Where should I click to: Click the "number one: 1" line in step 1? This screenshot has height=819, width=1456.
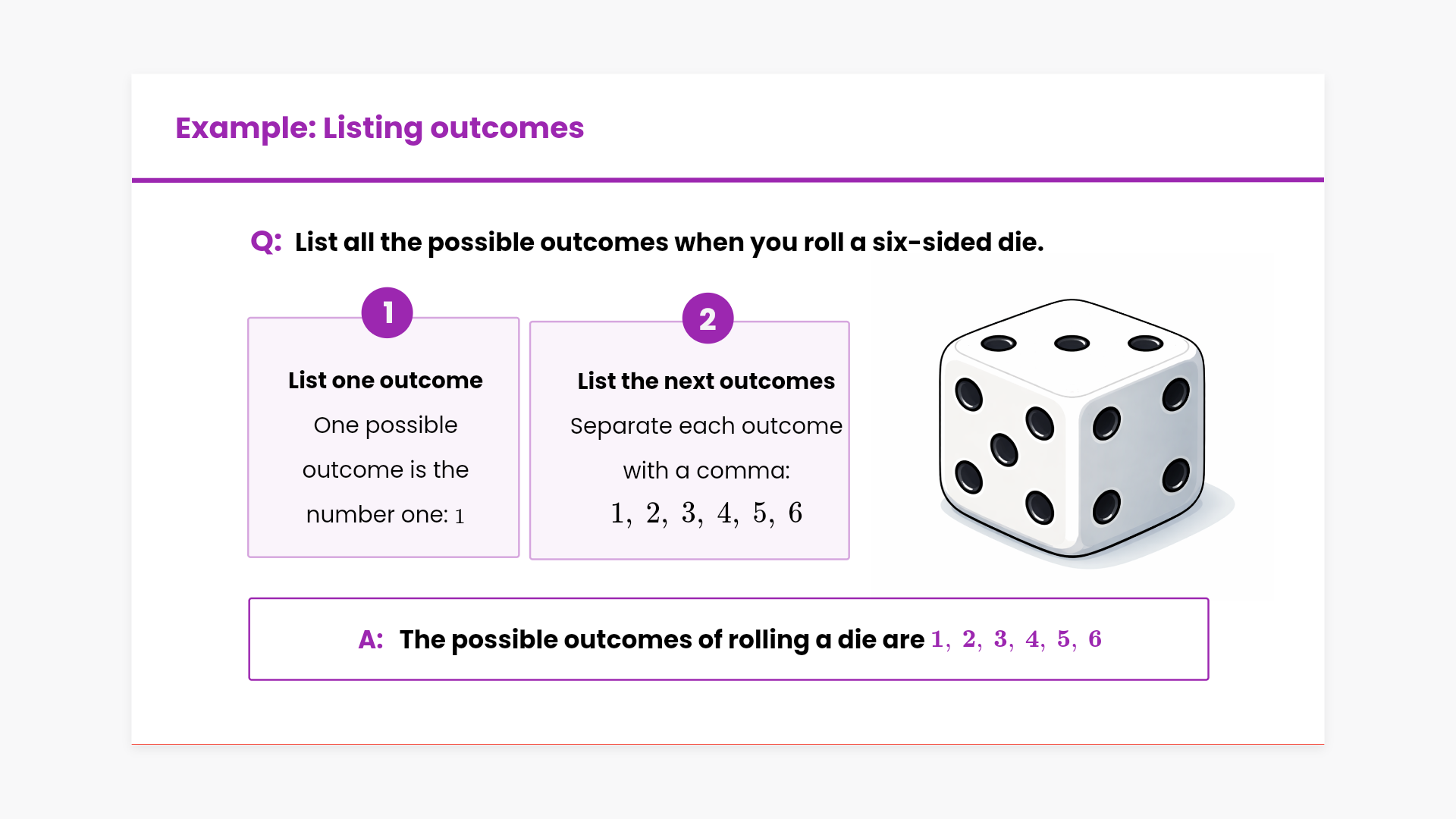[x=385, y=515]
